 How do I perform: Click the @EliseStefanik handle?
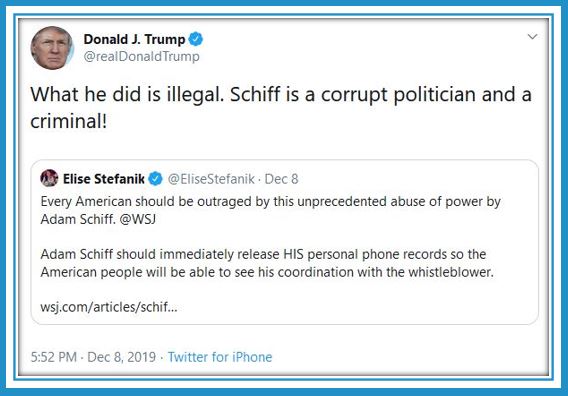(x=211, y=179)
